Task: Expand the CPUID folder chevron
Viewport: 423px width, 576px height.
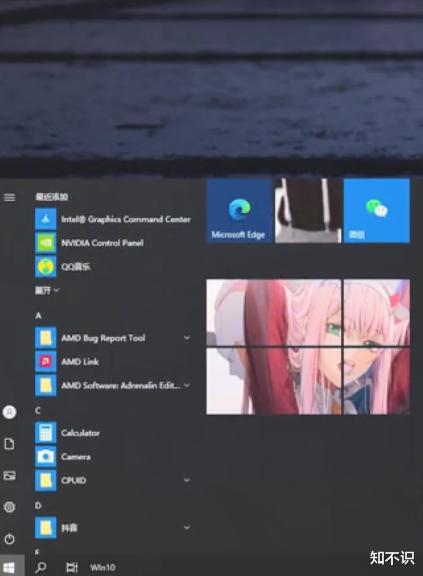Action: coord(187,480)
